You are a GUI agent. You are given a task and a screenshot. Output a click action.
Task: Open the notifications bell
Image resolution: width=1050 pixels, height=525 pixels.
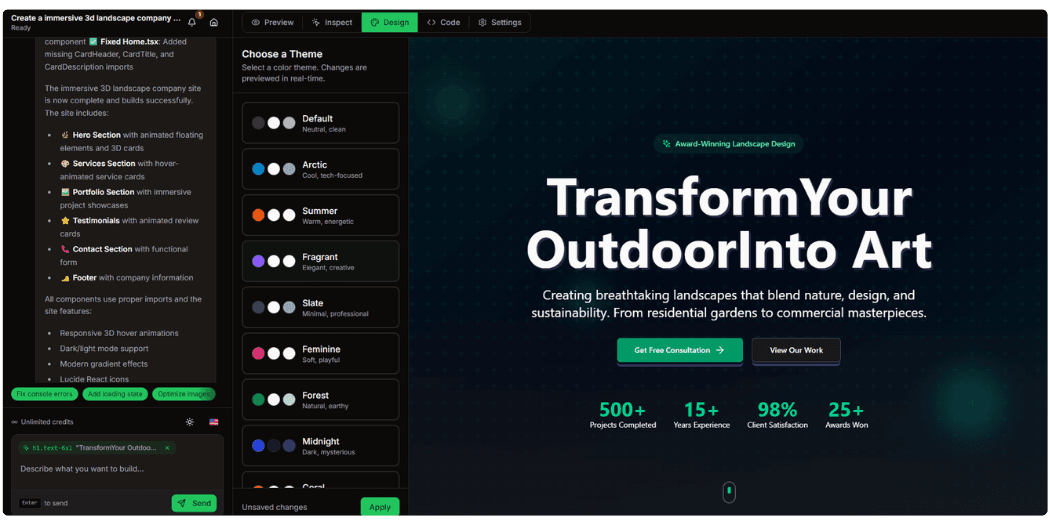pos(192,22)
